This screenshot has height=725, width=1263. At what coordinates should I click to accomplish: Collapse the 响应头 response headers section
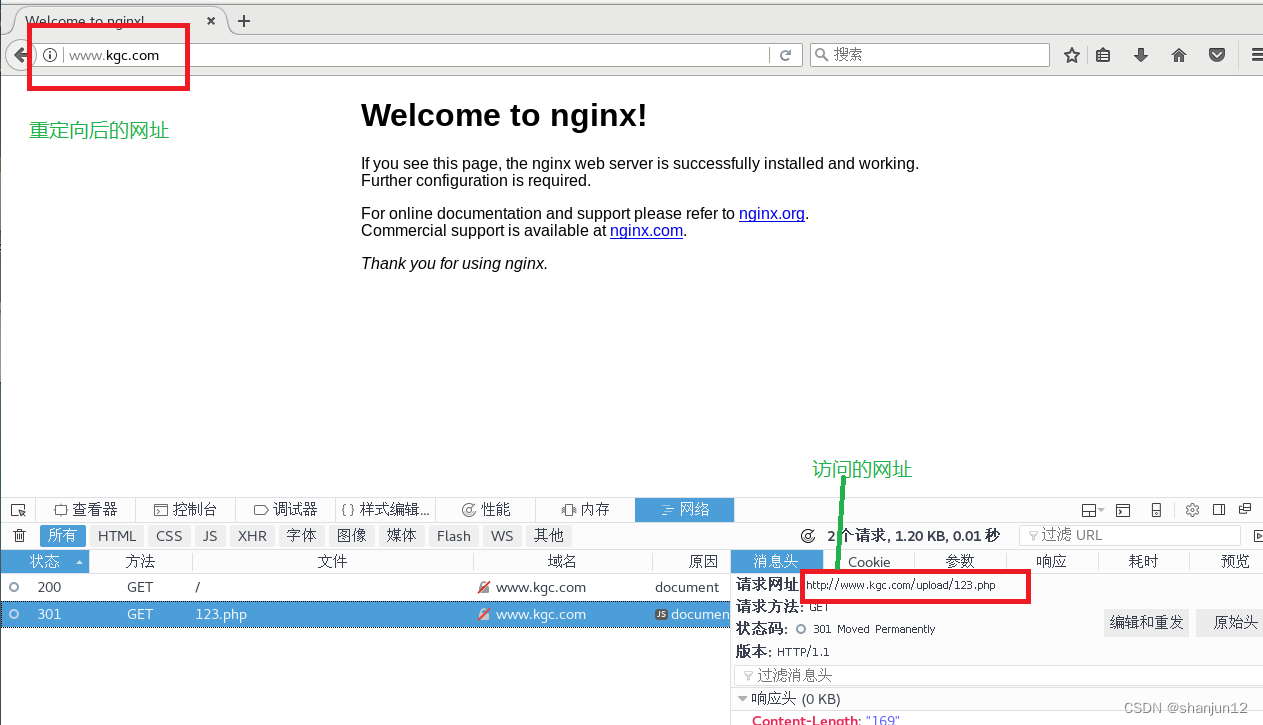click(x=742, y=699)
